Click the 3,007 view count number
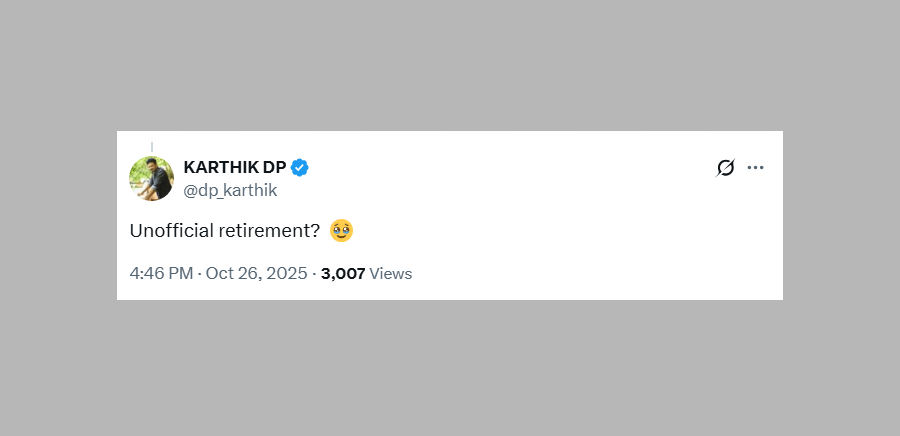The image size is (900, 436). pos(343,273)
